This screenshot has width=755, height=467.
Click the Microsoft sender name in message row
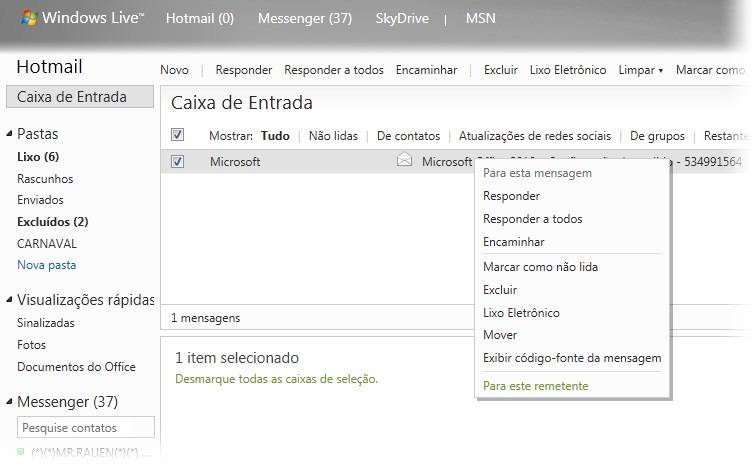tap(235, 162)
